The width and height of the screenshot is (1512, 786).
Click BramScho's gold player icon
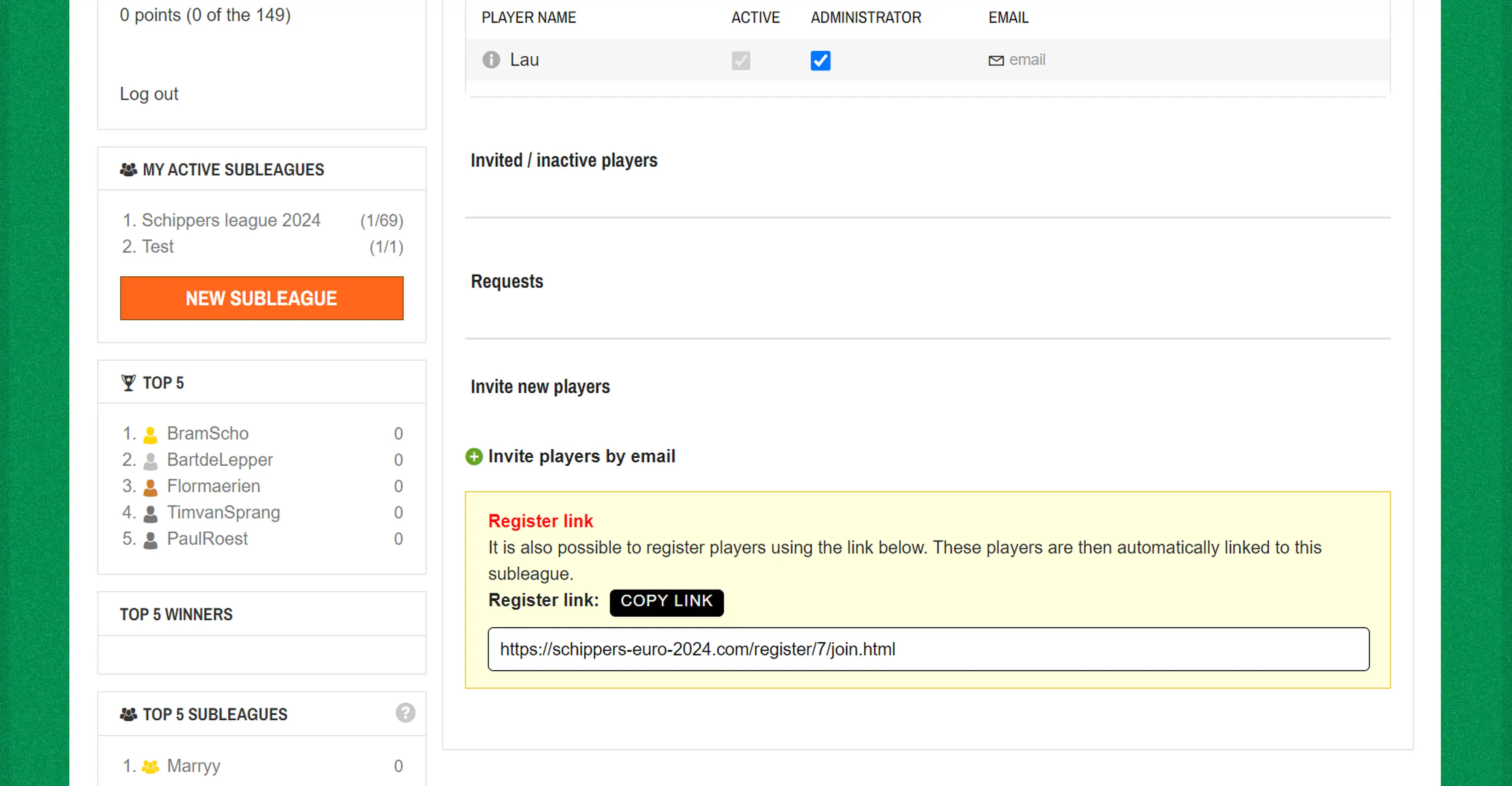(x=150, y=434)
